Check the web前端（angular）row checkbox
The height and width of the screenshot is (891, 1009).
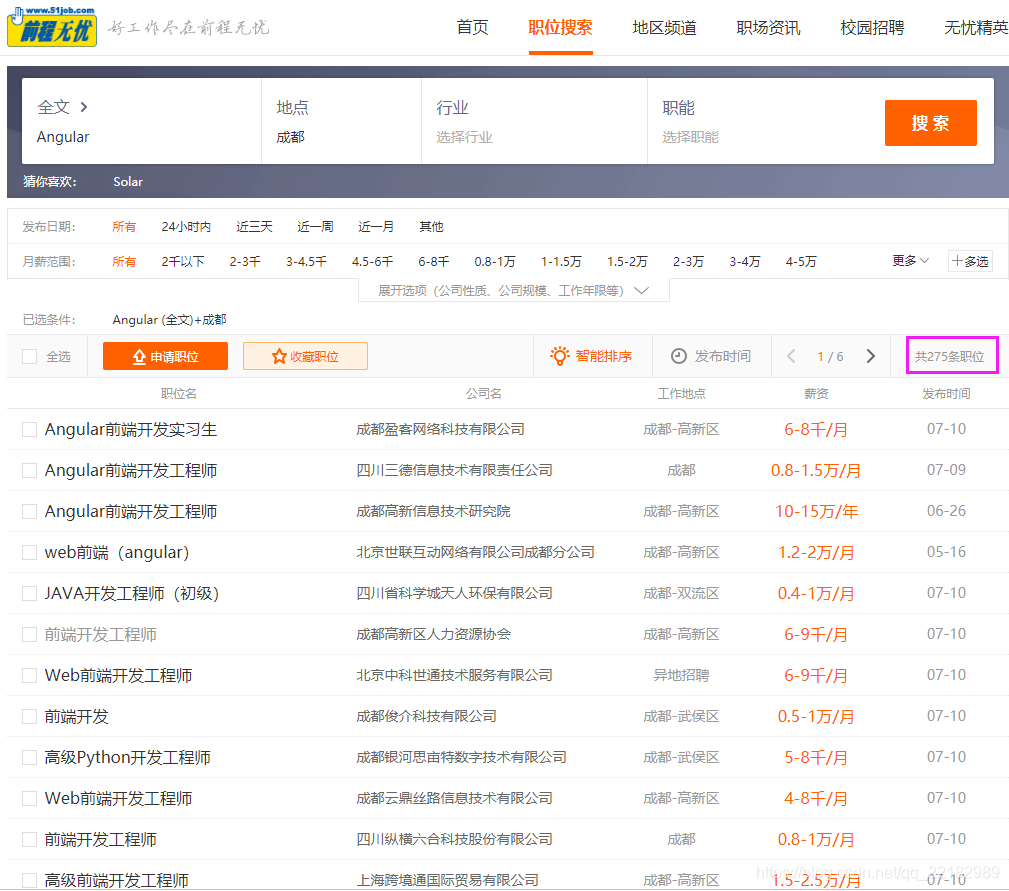coord(30,552)
